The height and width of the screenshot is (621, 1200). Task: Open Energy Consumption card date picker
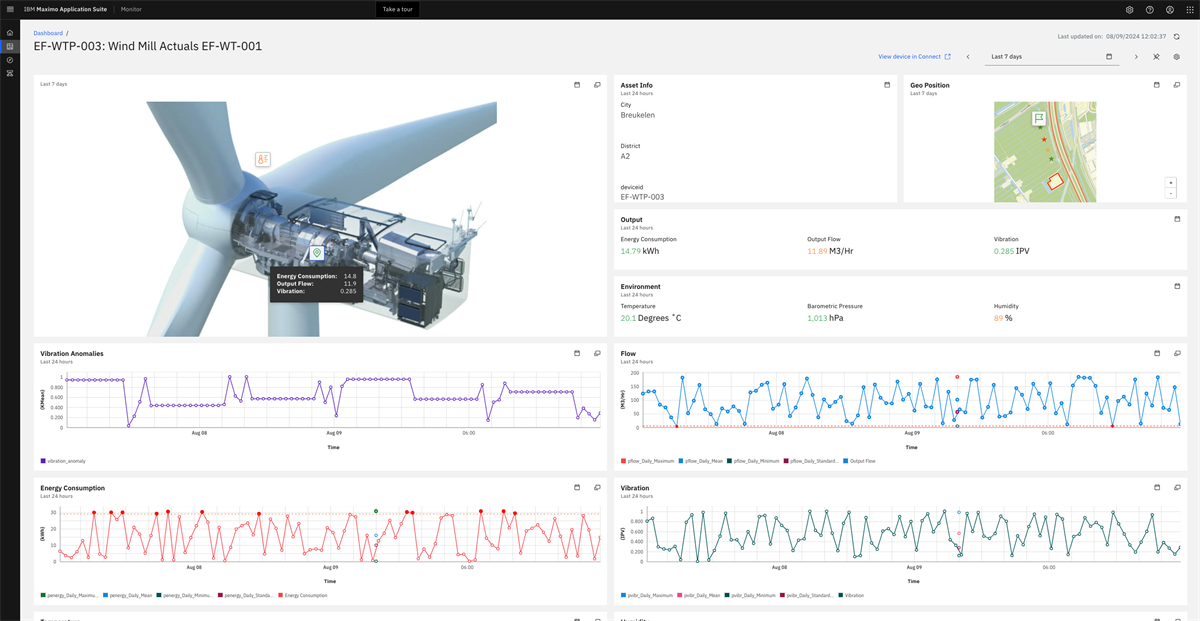(577, 487)
